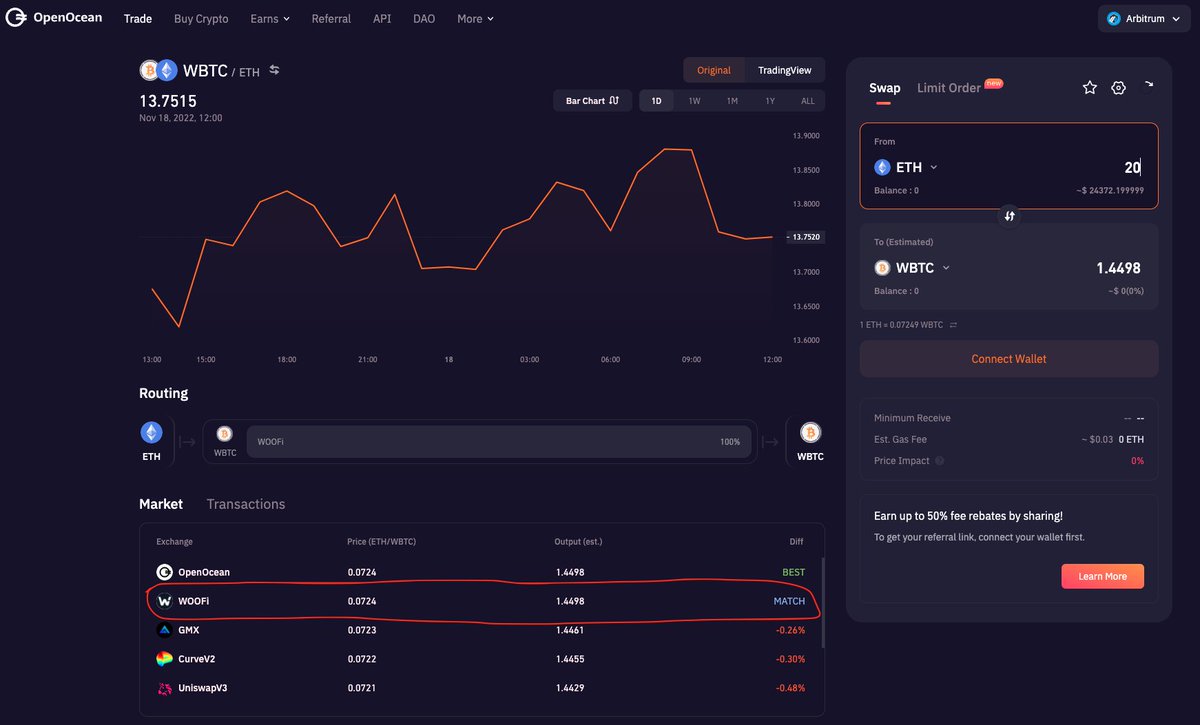Image resolution: width=1200 pixels, height=725 pixels.
Task: Switch chart to Original view
Action: 714,70
